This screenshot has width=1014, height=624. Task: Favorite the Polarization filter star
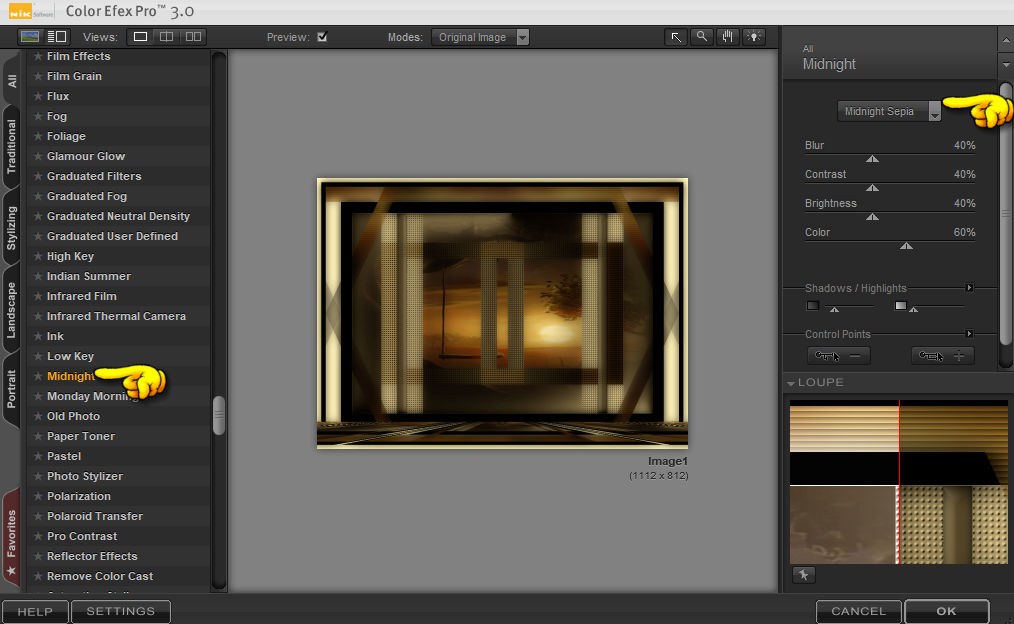(x=38, y=497)
